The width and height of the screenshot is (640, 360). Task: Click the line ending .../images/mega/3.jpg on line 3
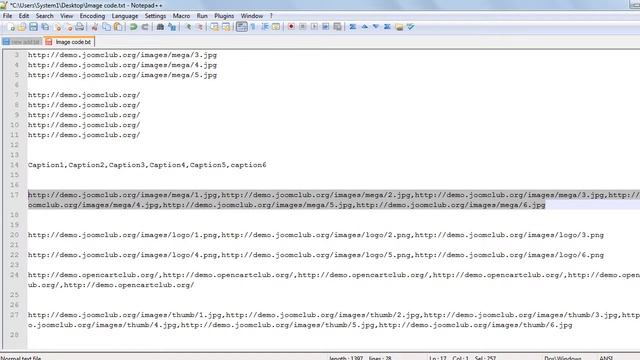(x=122, y=55)
